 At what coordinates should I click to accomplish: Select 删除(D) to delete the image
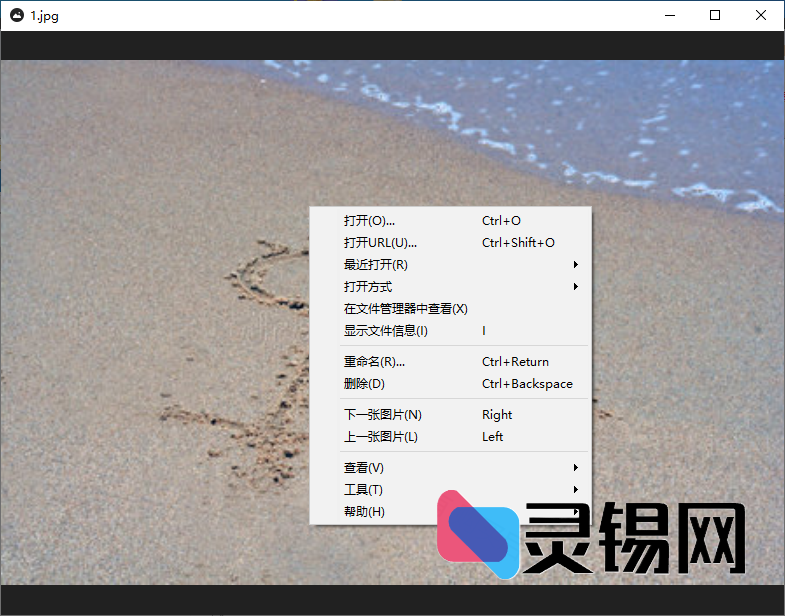click(x=451, y=384)
